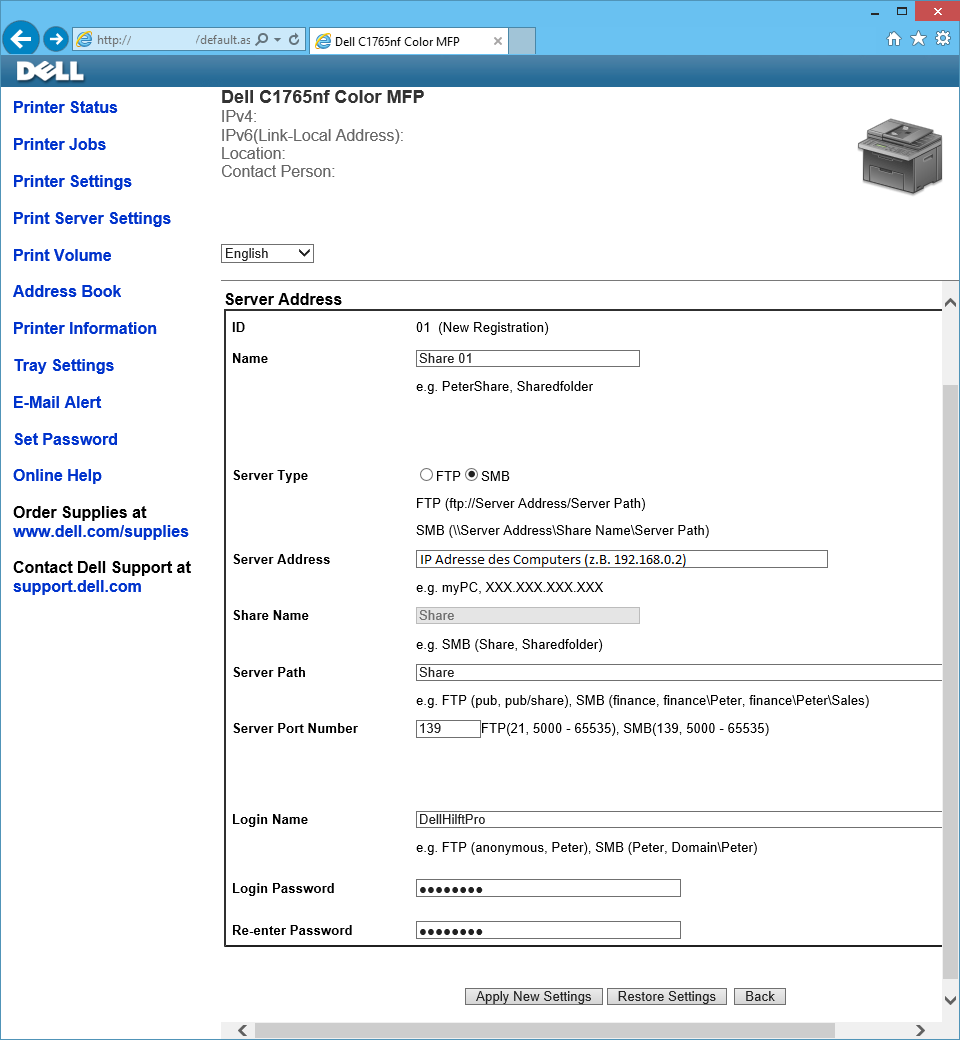Refresh the page with reload icon
Image resolution: width=960 pixels, height=1040 pixels.
point(295,40)
